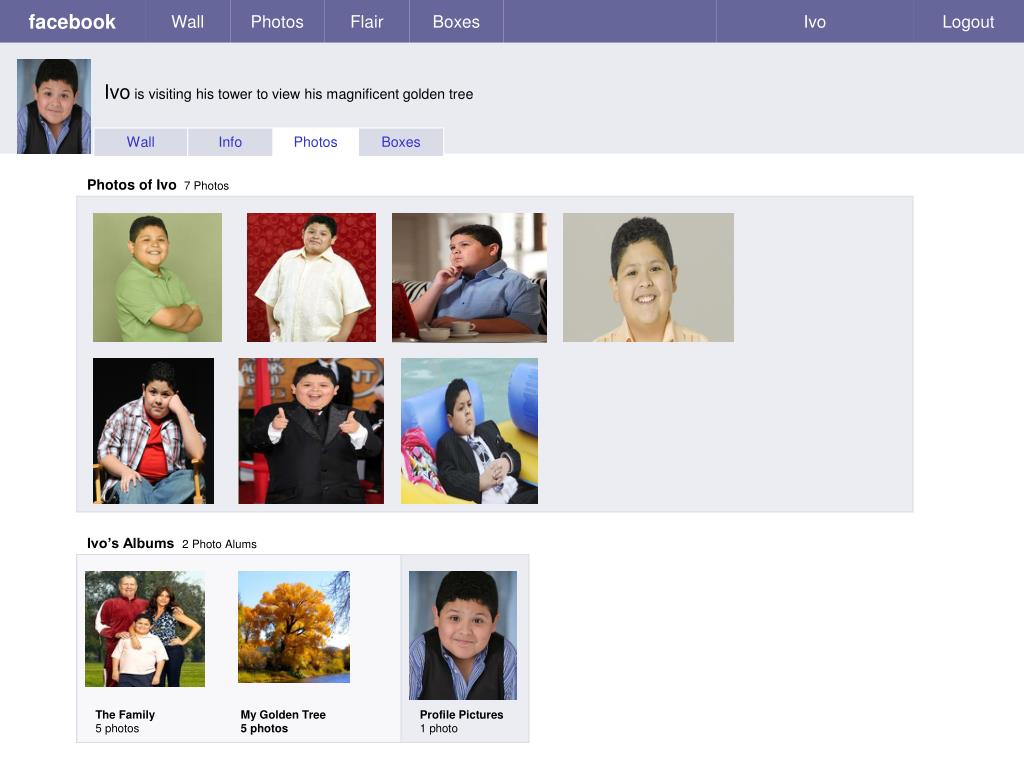Screen dimensions: 1024x768
Task: Switch to the Wall profile tab
Action: [140, 142]
